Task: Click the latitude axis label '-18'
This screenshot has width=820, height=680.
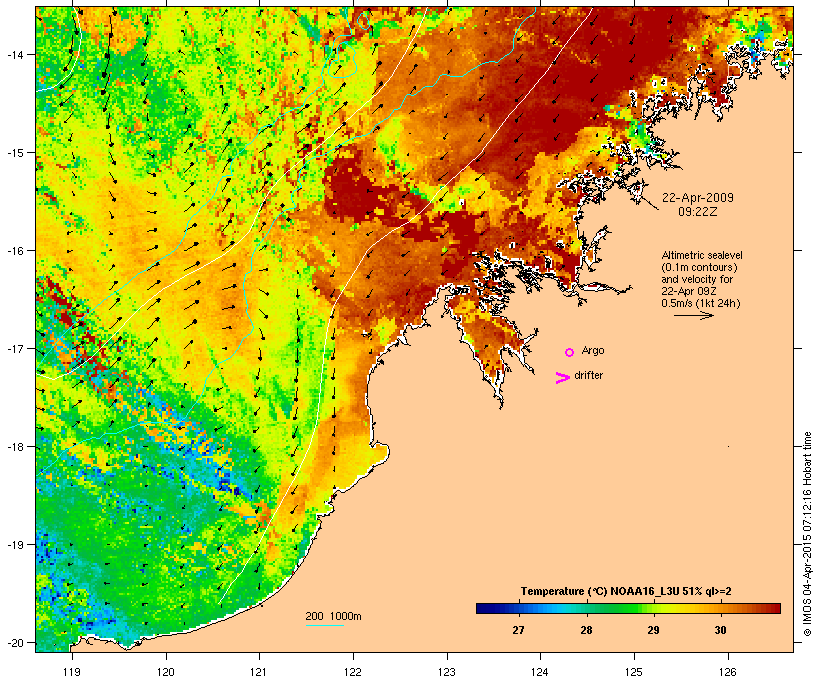Action: (14, 447)
